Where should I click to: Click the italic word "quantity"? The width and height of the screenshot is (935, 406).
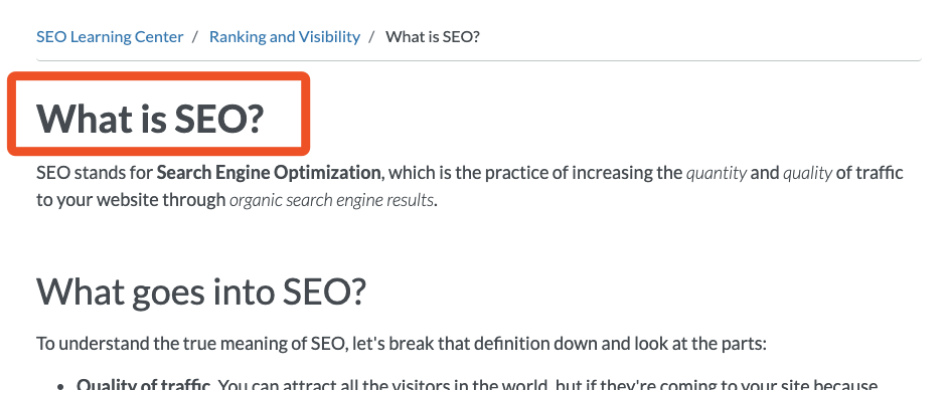pyautogui.click(x=716, y=173)
